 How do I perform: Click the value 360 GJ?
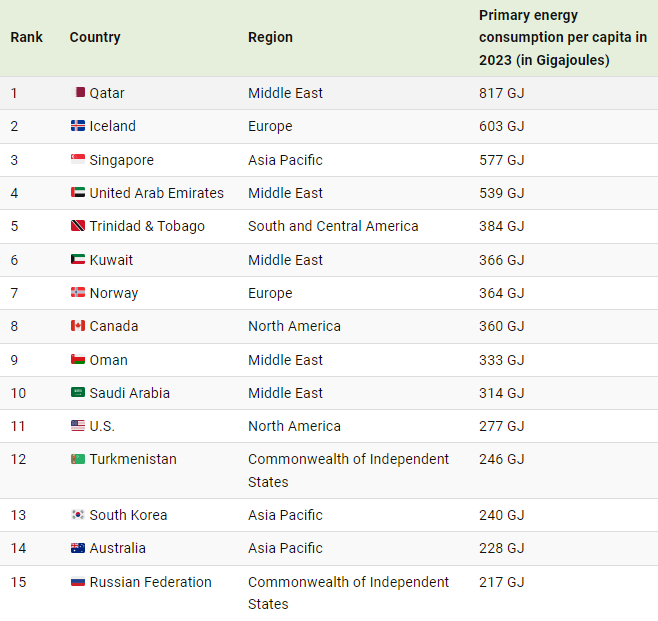pos(502,326)
